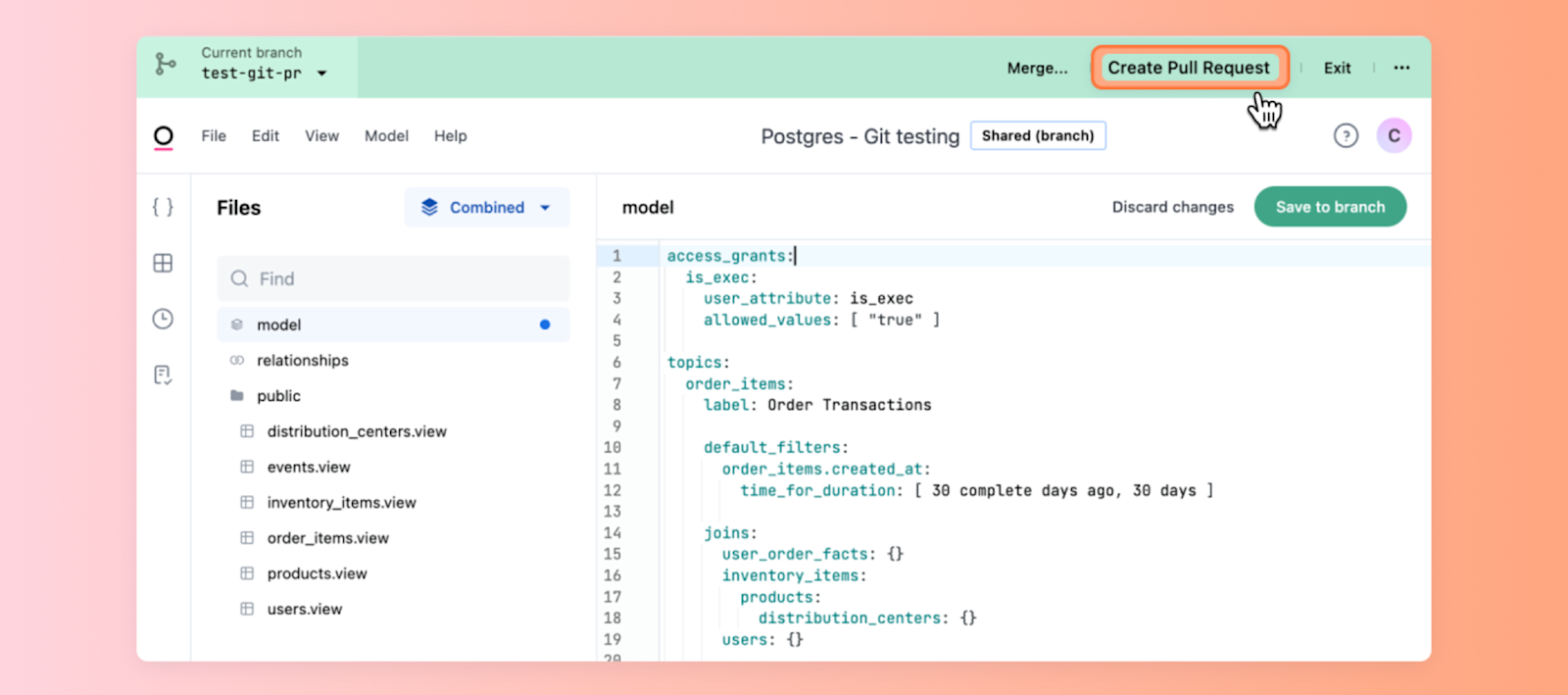1568x695 pixels.
Task: Click the model file stack icon
Action: pos(236,324)
